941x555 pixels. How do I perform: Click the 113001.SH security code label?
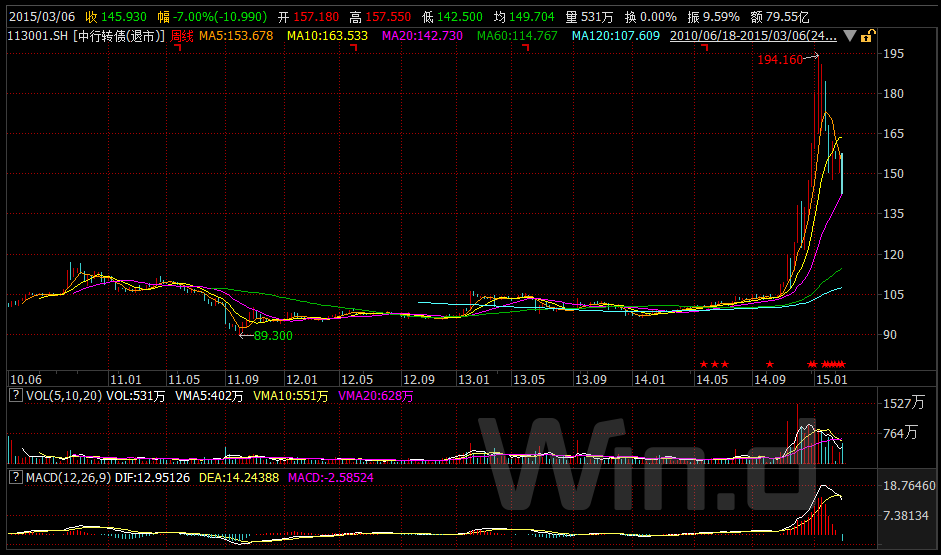(x=38, y=36)
